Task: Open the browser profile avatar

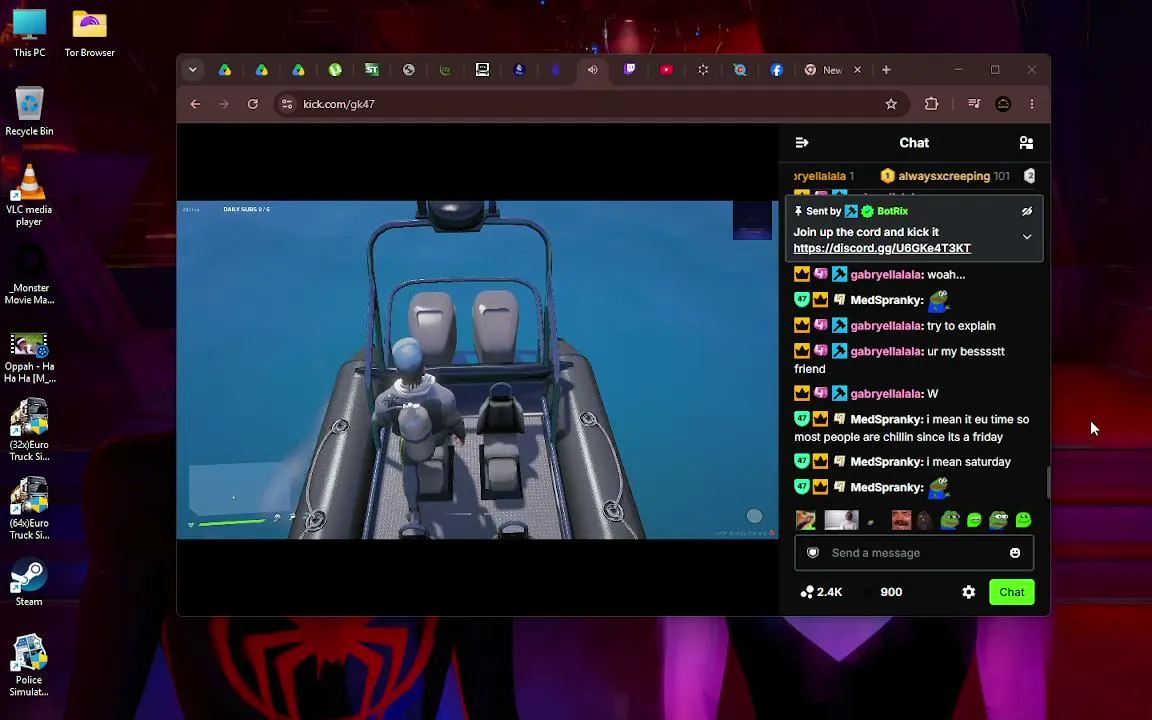Action: [x=1003, y=104]
